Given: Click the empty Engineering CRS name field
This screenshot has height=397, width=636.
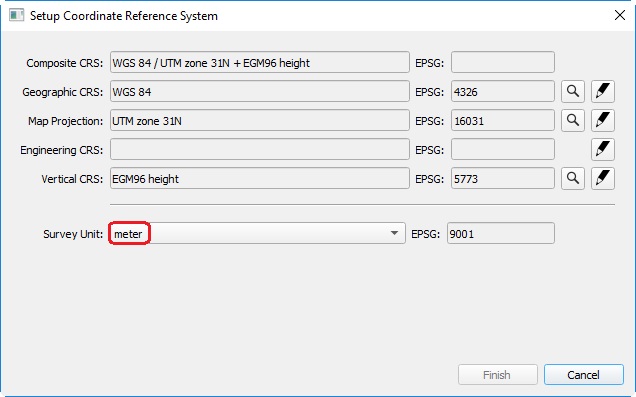Looking at the screenshot, I should pos(260,150).
